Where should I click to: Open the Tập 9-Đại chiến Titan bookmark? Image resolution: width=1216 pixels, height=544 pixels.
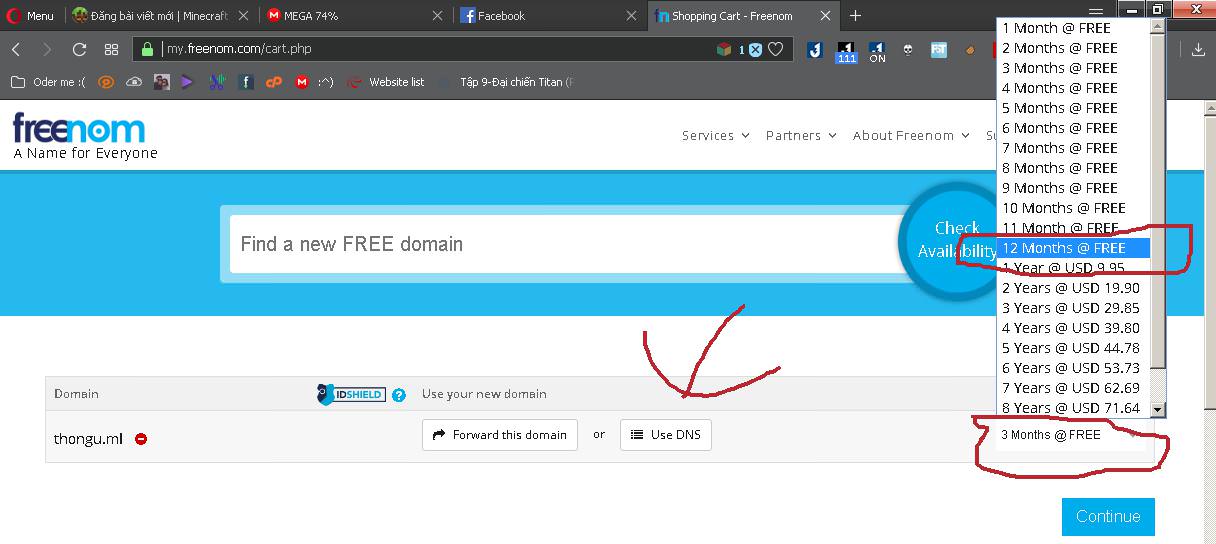coord(507,82)
